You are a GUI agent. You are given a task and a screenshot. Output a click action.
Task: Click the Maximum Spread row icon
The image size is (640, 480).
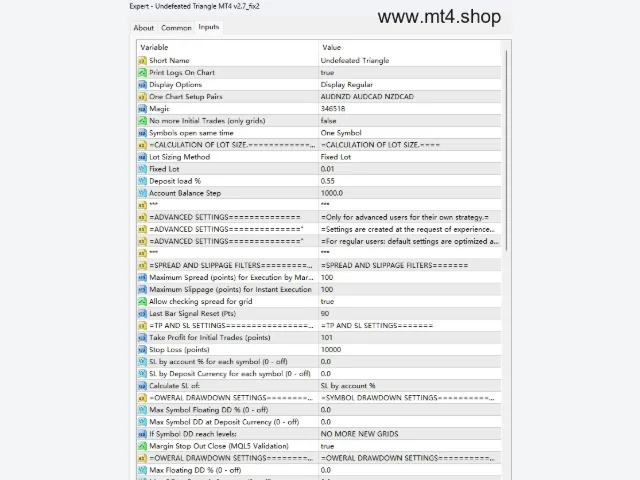[142, 278]
